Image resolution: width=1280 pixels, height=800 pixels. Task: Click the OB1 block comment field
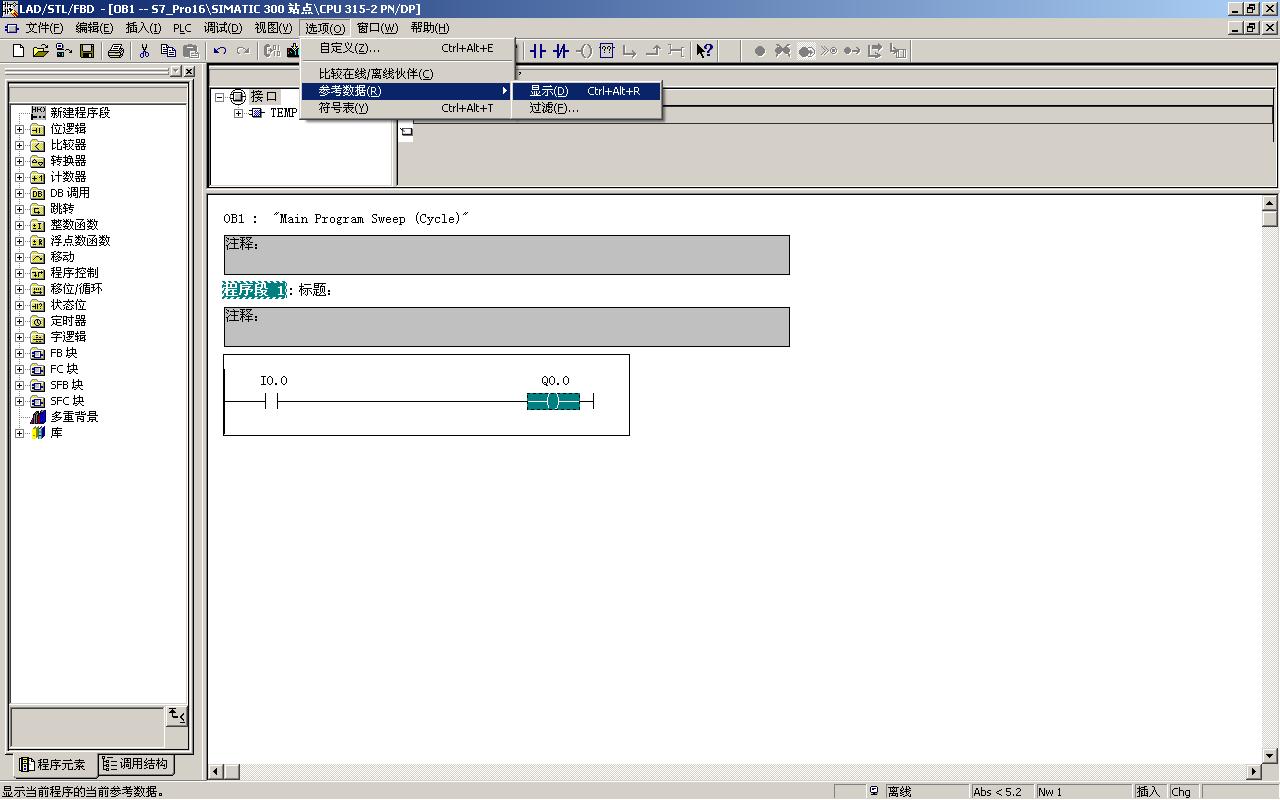(506, 255)
